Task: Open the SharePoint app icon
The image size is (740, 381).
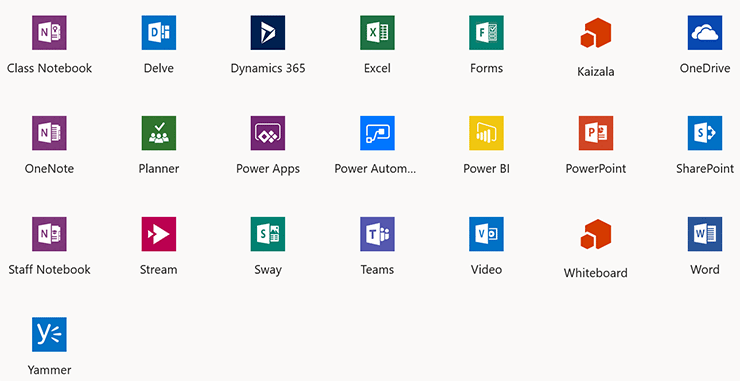Action: tap(705, 133)
